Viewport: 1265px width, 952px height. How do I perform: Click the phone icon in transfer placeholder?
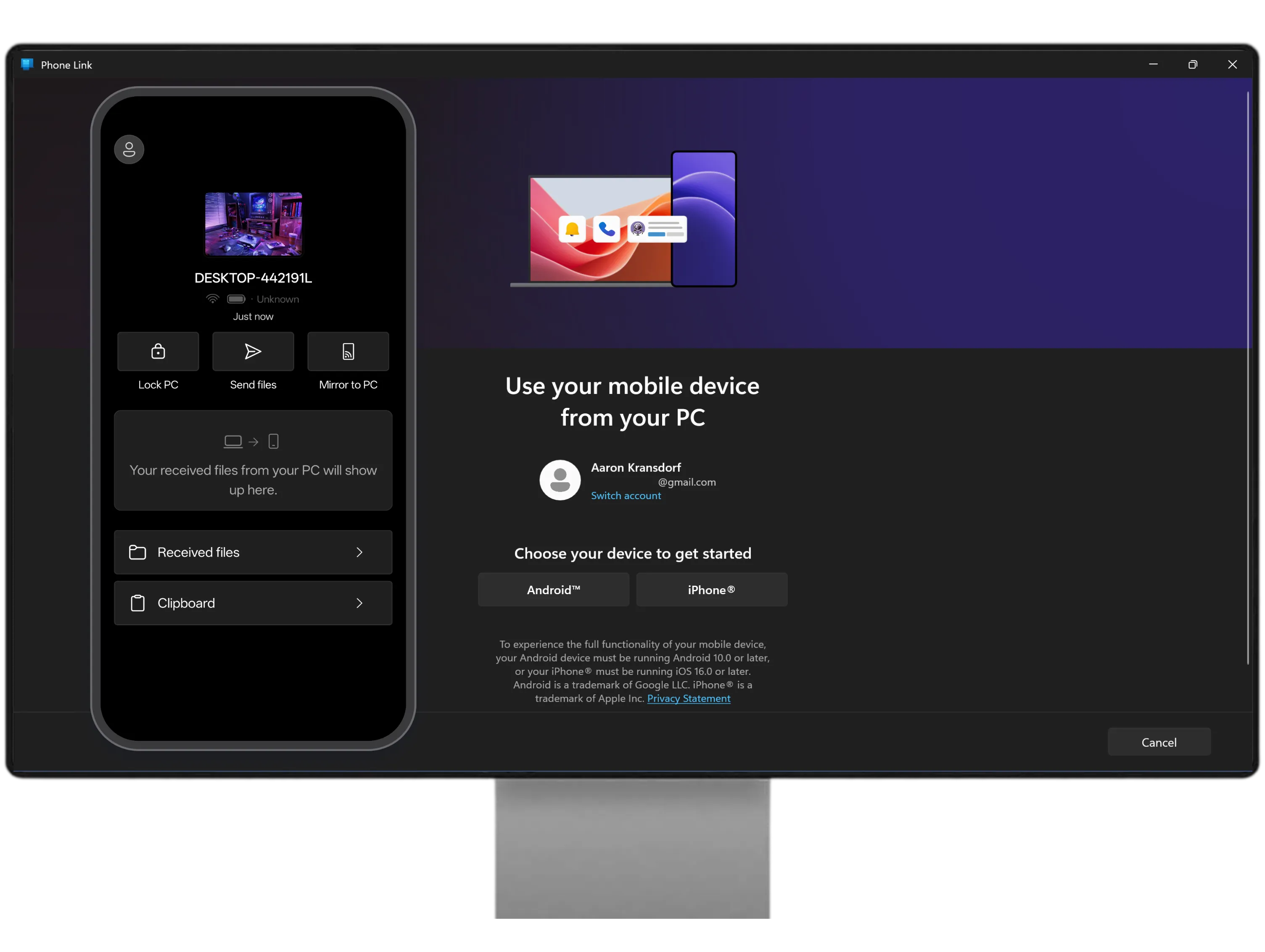(x=273, y=442)
